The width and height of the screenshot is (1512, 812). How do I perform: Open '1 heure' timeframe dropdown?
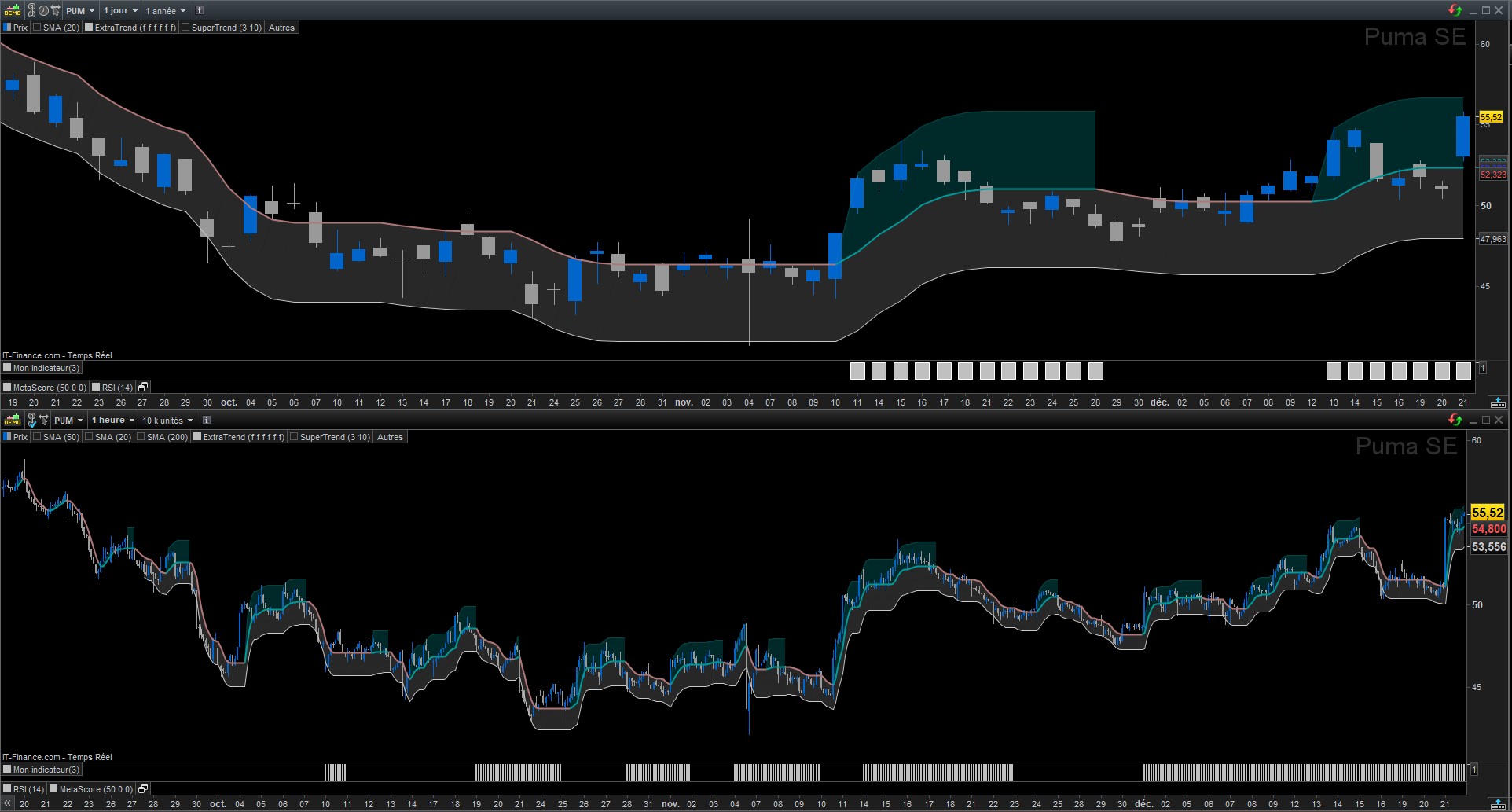[x=112, y=421]
